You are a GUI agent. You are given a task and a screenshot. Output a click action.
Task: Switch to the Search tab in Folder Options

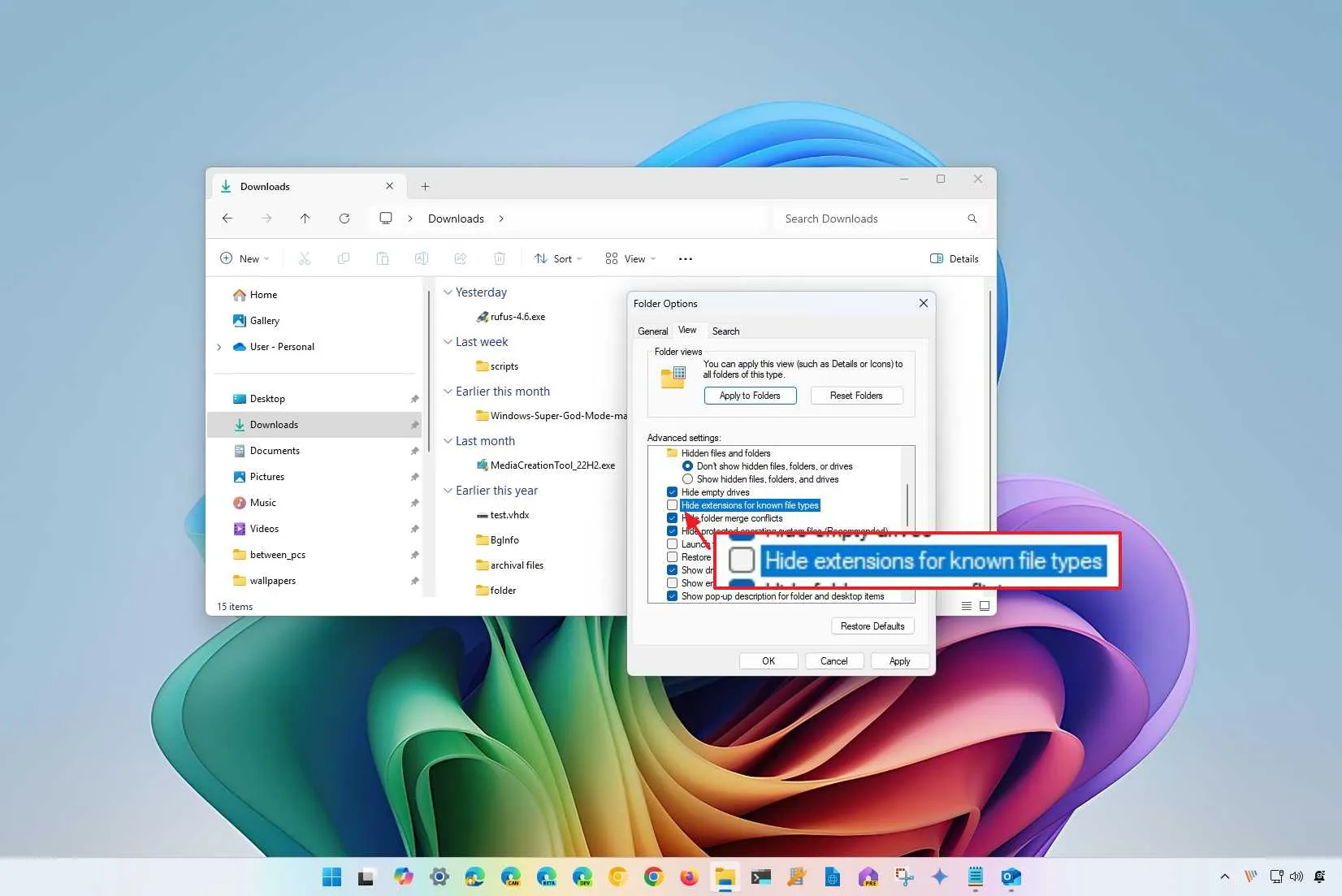point(725,331)
